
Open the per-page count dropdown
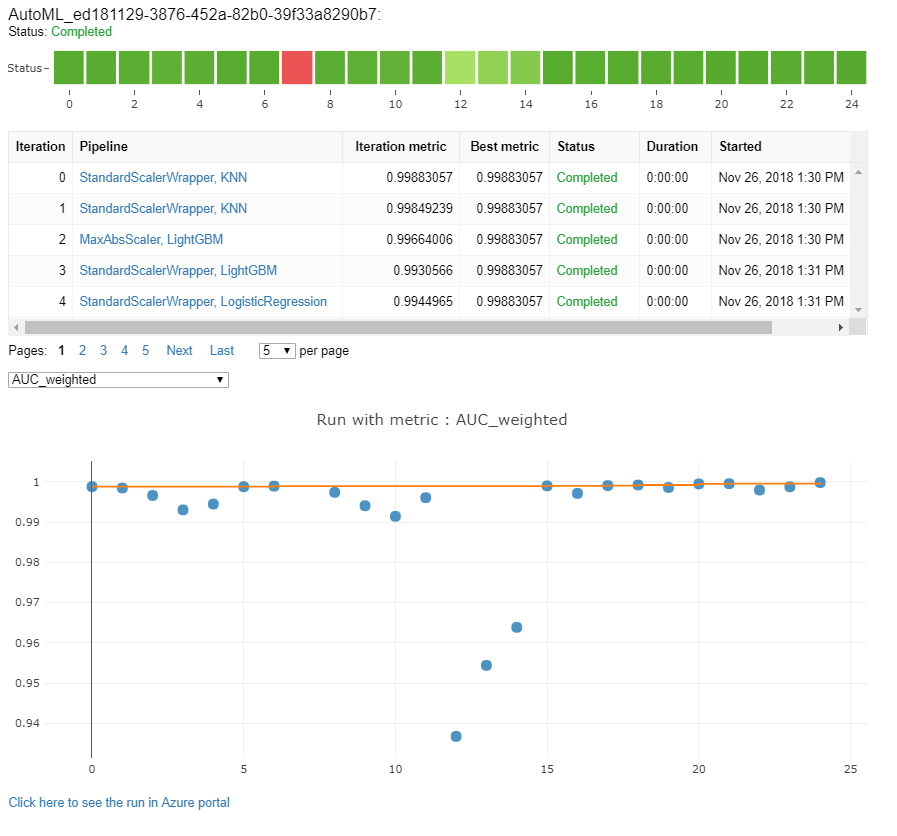(276, 350)
